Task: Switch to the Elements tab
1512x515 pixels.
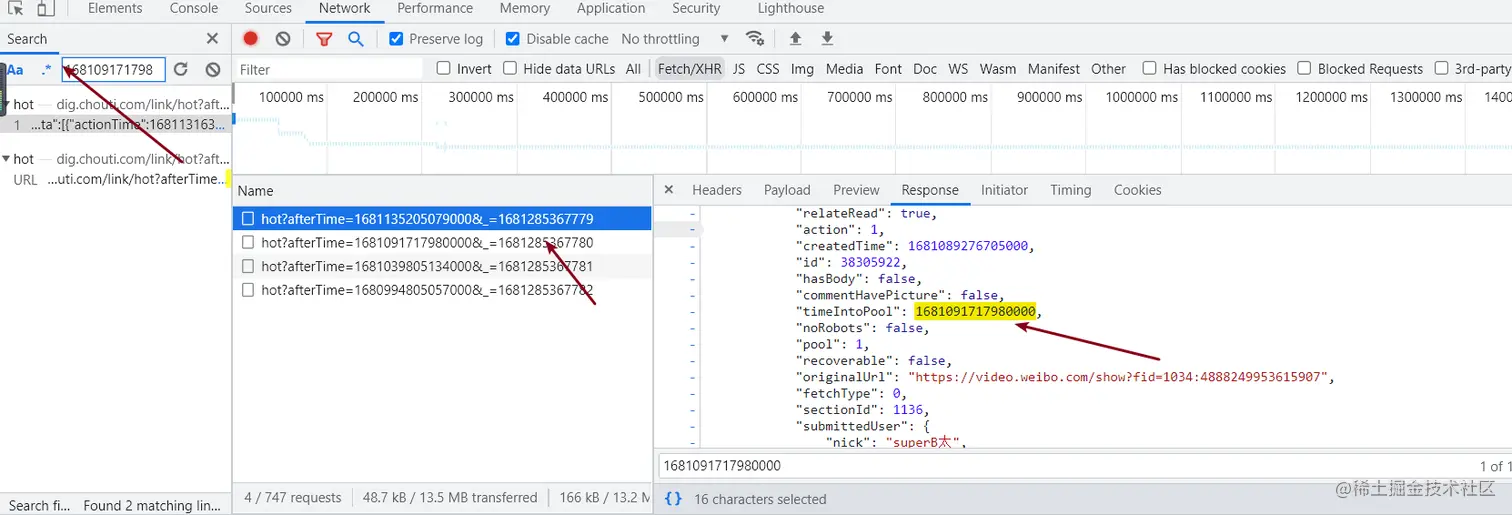Action: 115,8
